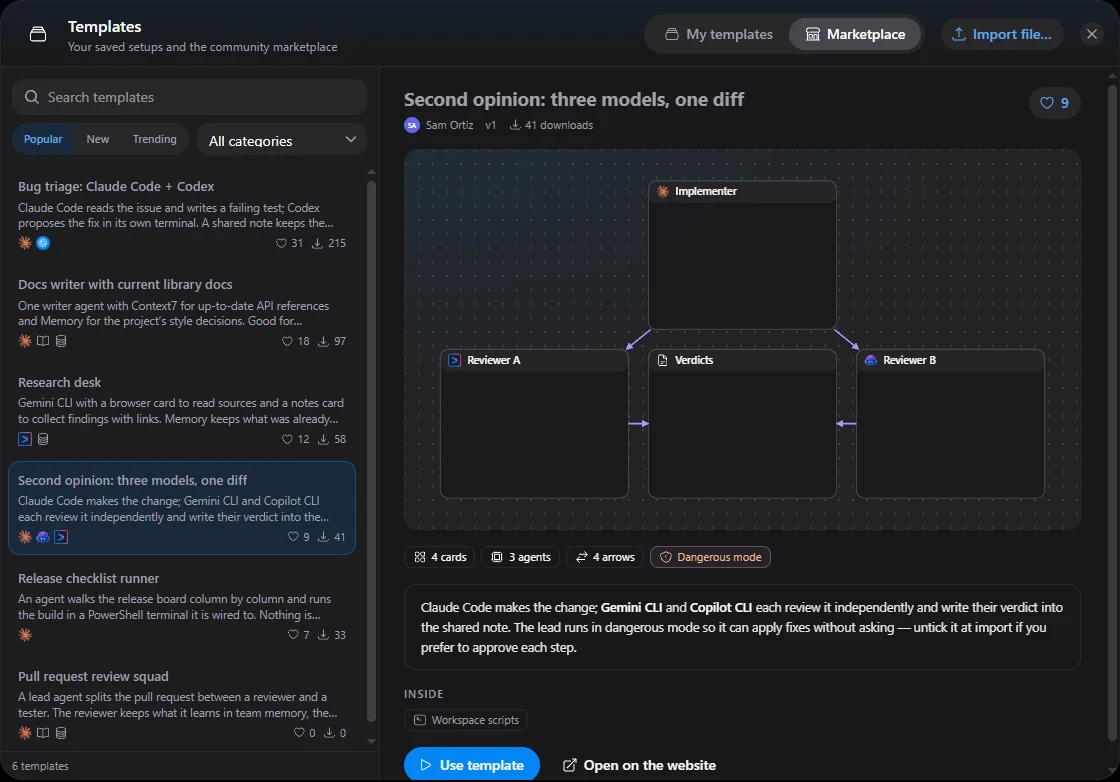The image size is (1120, 782).
Task: Click heart icon with 31 likes
Action: [281, 244]
